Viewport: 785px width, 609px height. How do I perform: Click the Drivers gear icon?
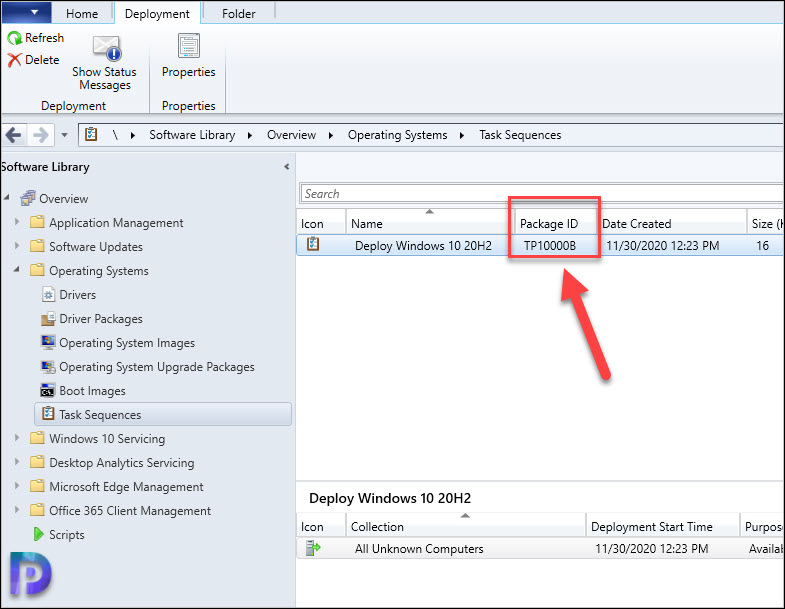(48, 294)
